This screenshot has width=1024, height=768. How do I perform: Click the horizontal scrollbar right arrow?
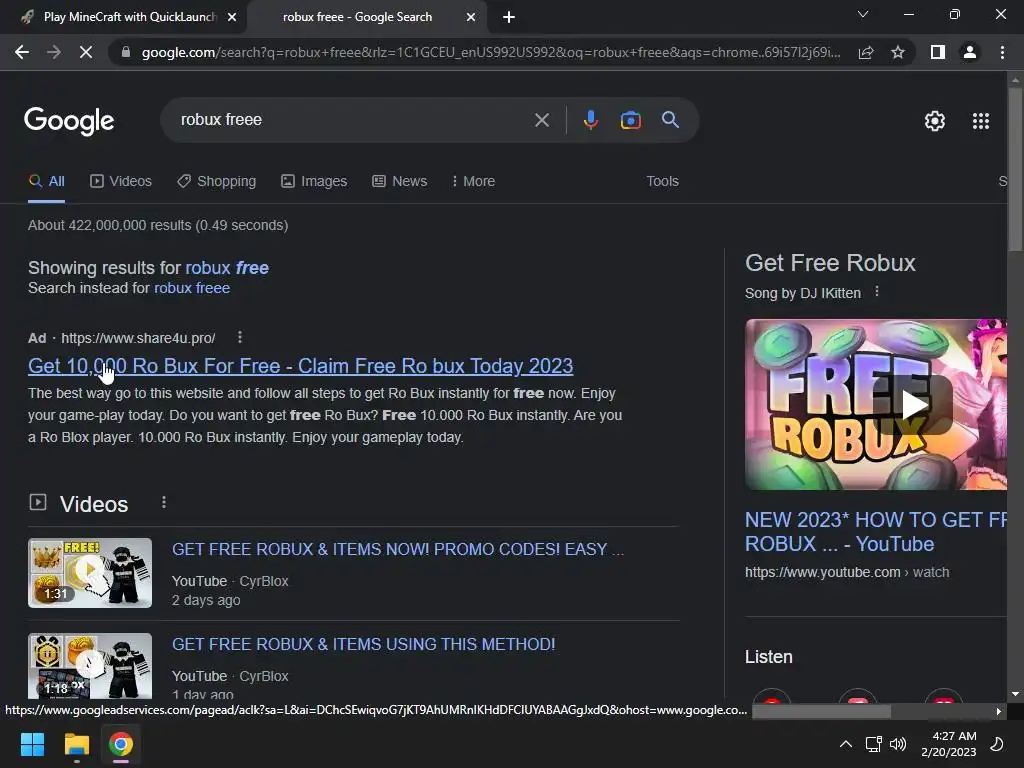pyautogui.click(x=999, y=711)
